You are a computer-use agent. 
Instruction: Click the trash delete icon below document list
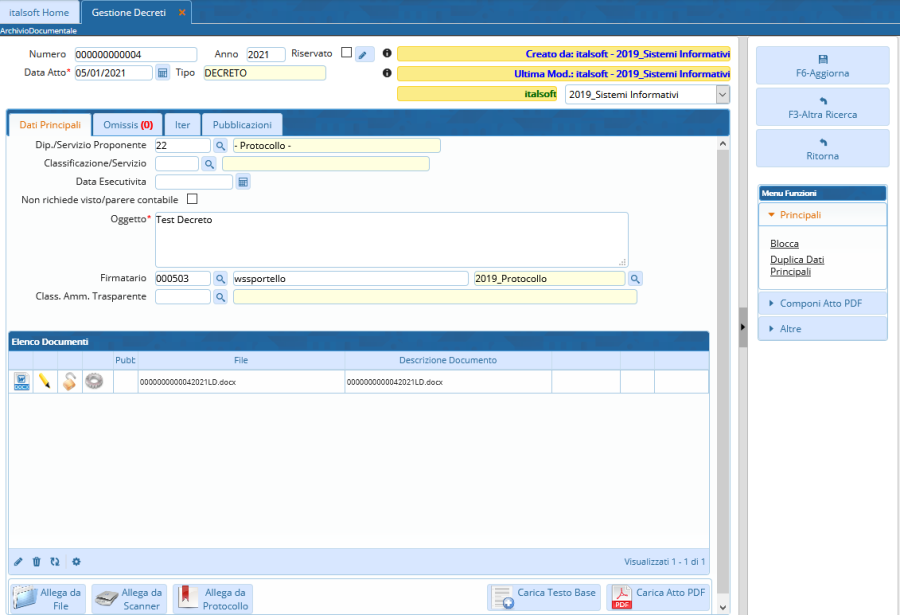pos(37,562)
